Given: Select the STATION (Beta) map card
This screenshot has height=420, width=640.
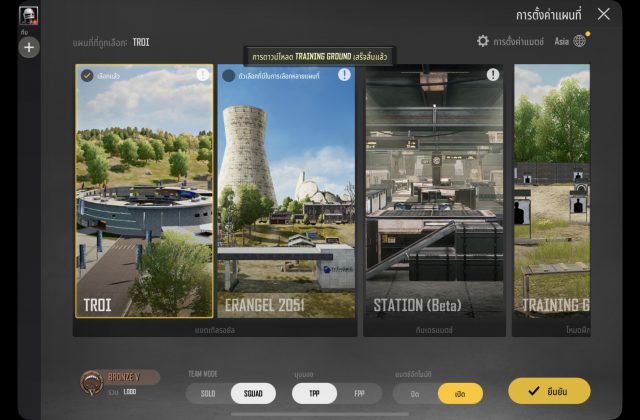Looking at the screenshot, I should [433, 200].
